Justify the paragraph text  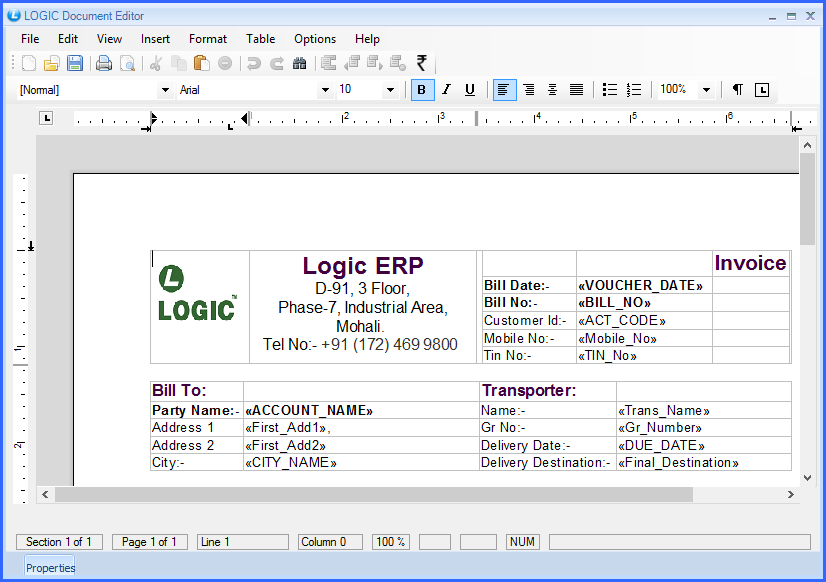pos(576,90)
